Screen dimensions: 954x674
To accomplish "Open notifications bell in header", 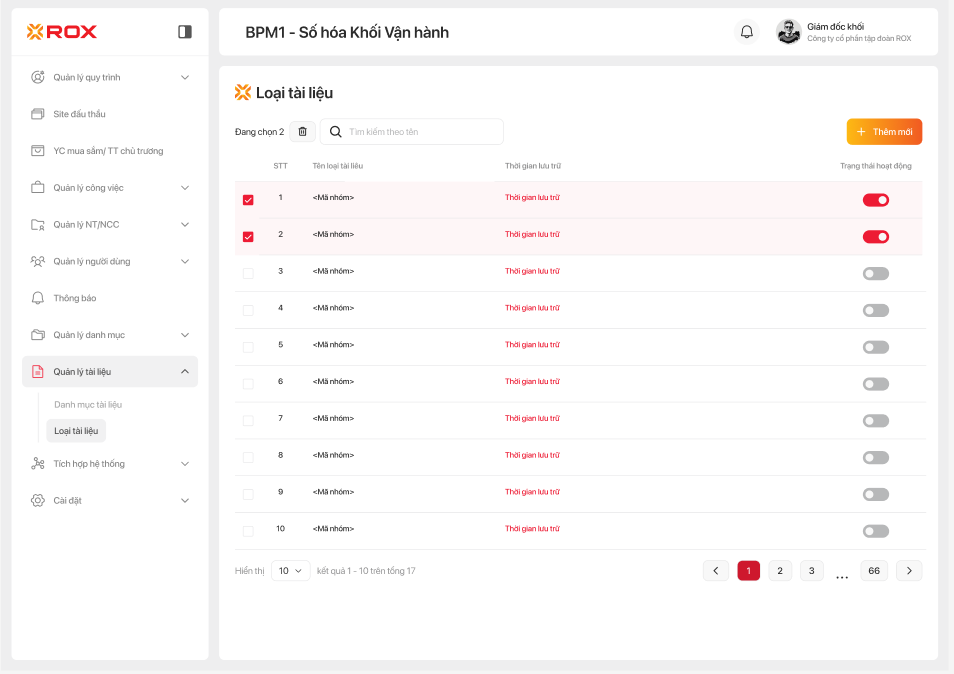I will coord(746,32).
